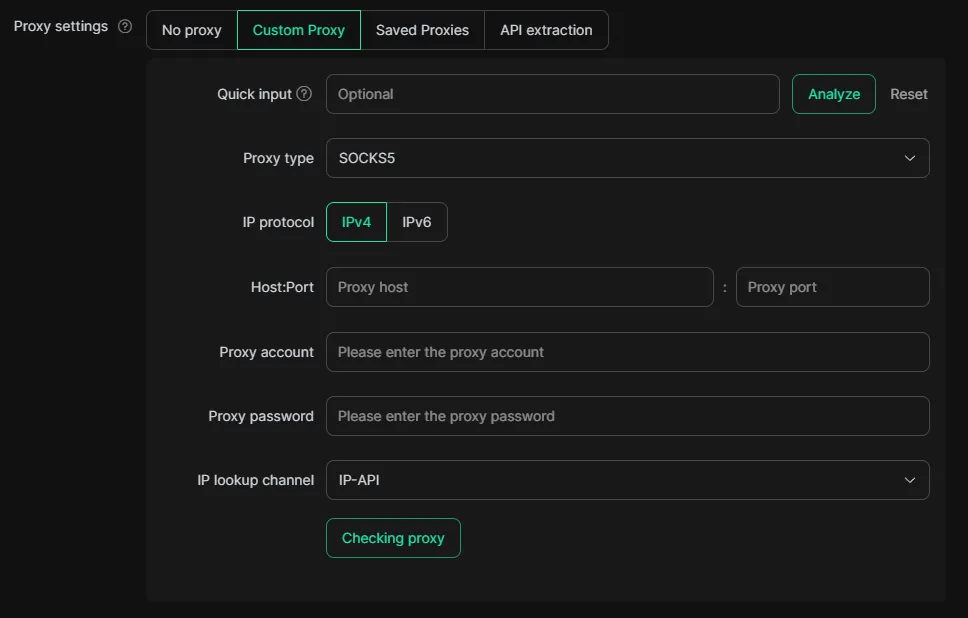Expand Proxy type using the chevron arrow
Image resolution: width=968 pixels, height=618 pixels.
click(x=910, y=158)
